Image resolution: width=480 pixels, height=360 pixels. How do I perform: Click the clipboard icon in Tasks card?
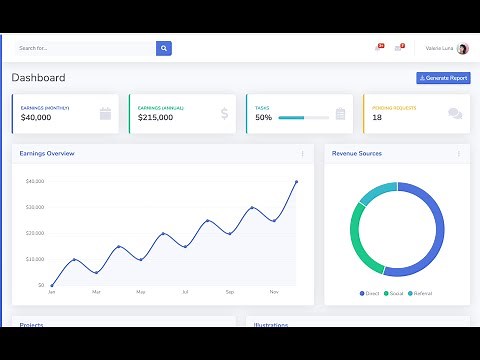[x=340, y=114]
